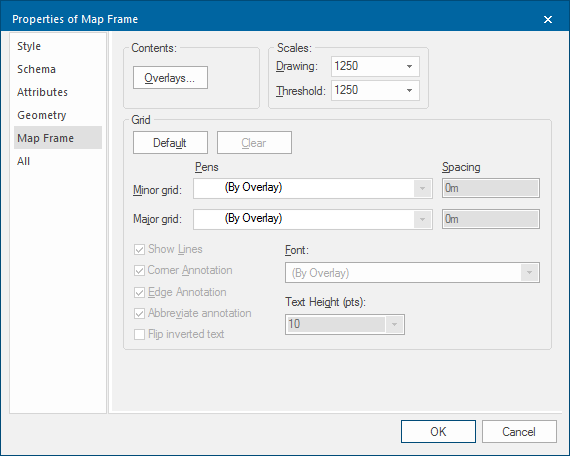The height and width of the screenshot is (456, 570).
Task: Expand the Drawing scale dropdown
Action: point(409,66)
